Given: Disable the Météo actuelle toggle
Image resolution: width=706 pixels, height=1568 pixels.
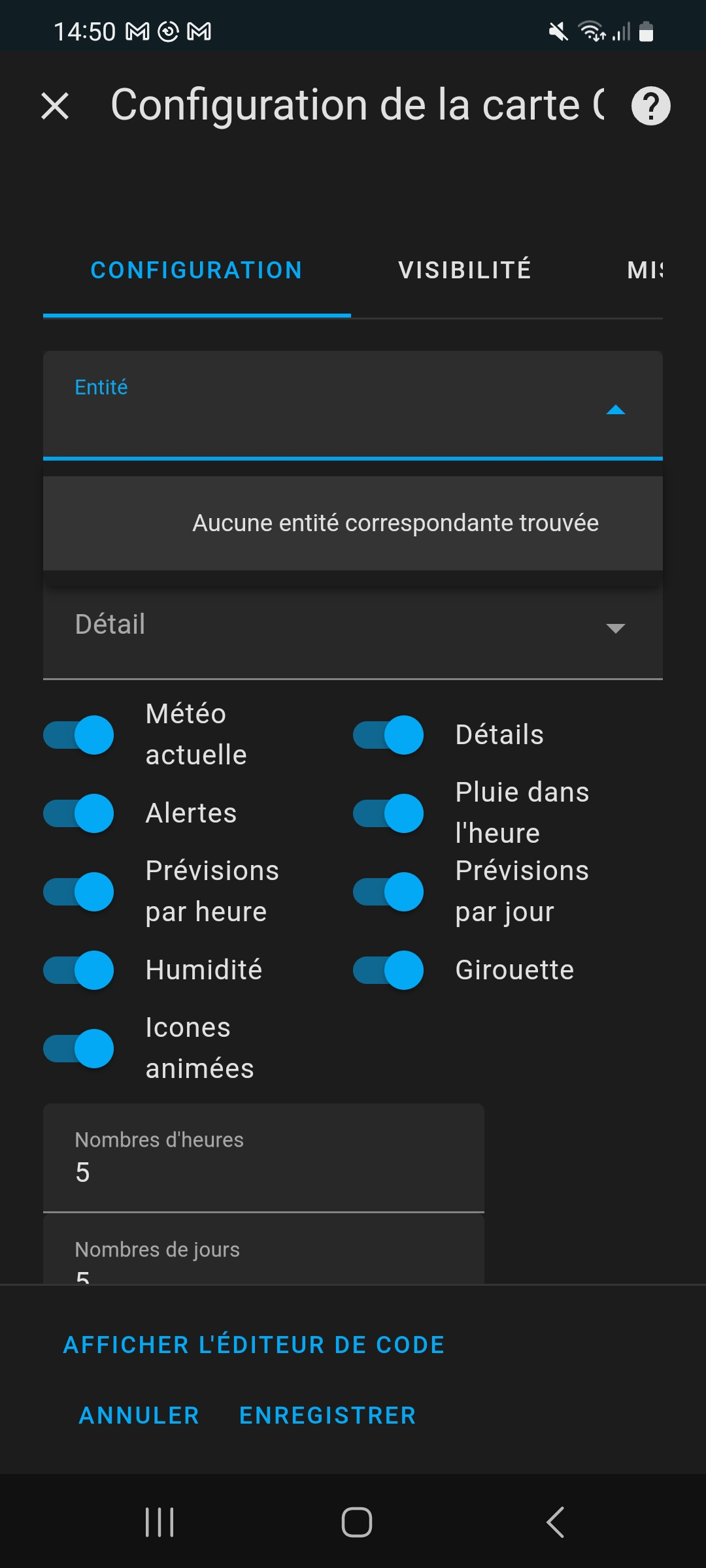Looking at the screenshot, I should [x=79, y=735].
